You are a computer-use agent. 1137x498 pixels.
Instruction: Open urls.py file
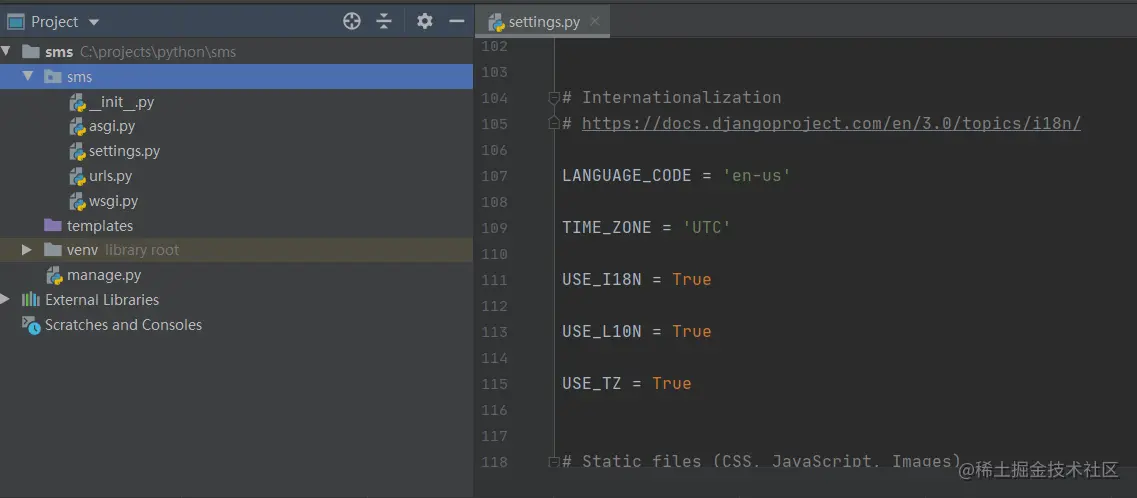click(x=110, y=176)
